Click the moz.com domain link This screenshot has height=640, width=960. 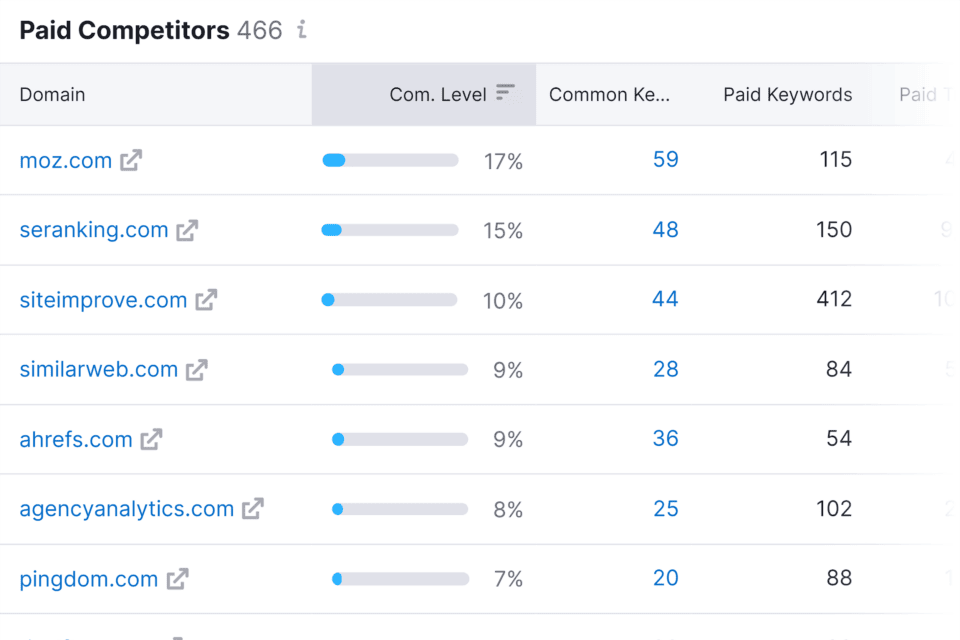[x=66, y=160]
